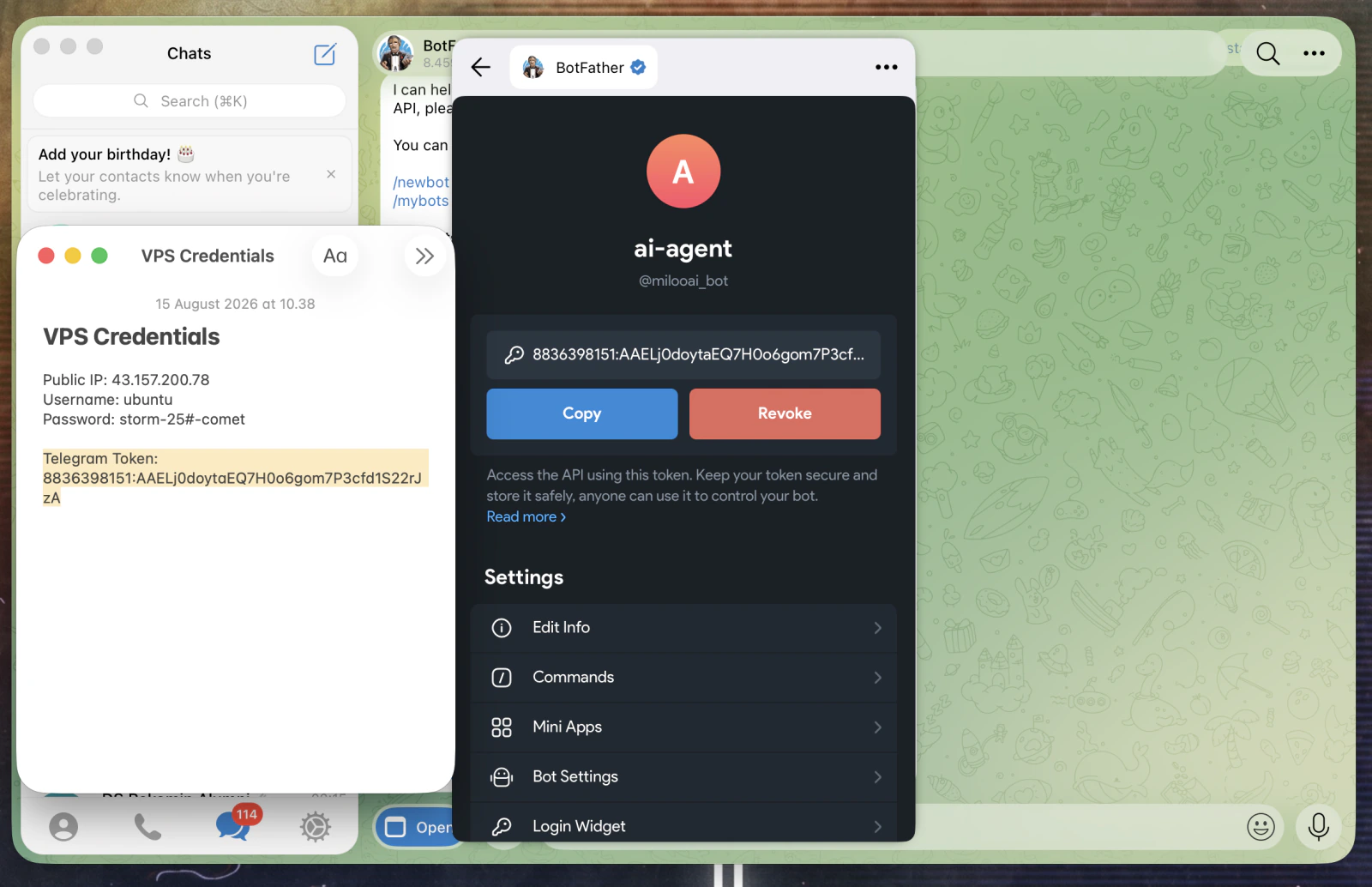
Task: Click the Commands slash icon
Action: (x=502, y=678)
